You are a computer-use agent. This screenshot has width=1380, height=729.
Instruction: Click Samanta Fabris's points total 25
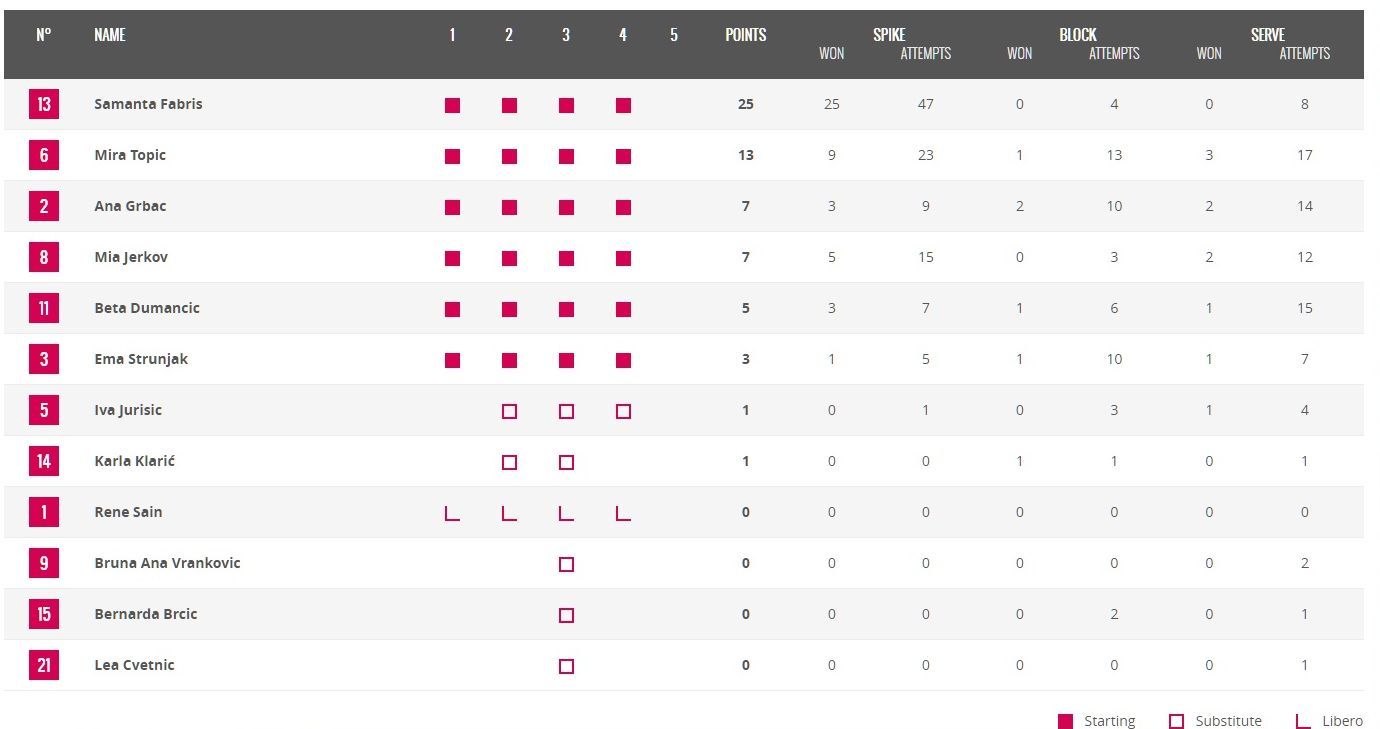745,104
